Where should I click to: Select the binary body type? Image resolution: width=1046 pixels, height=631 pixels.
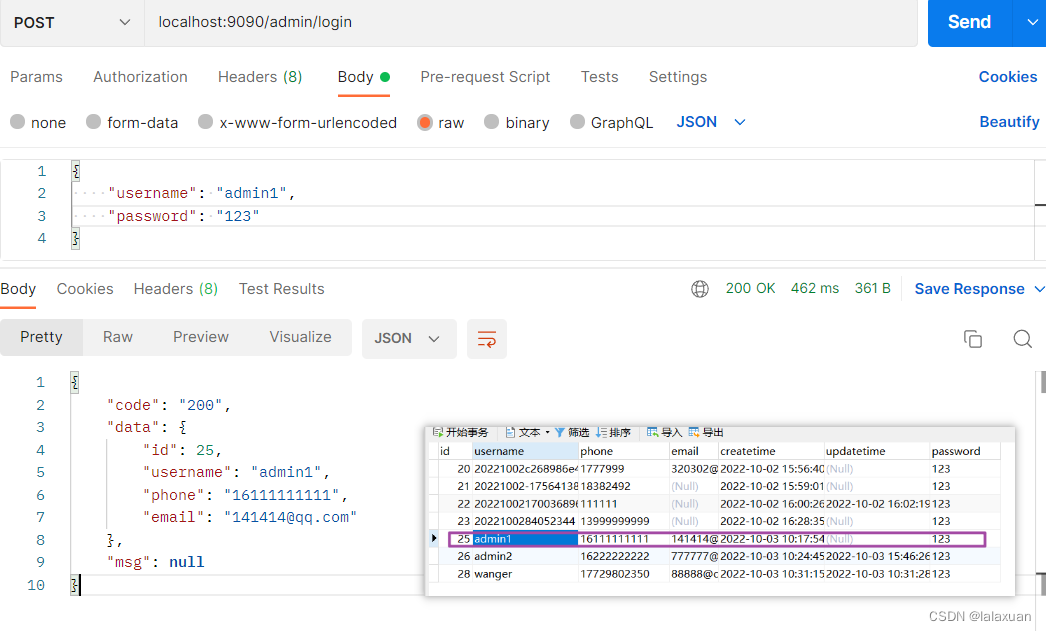517,122
